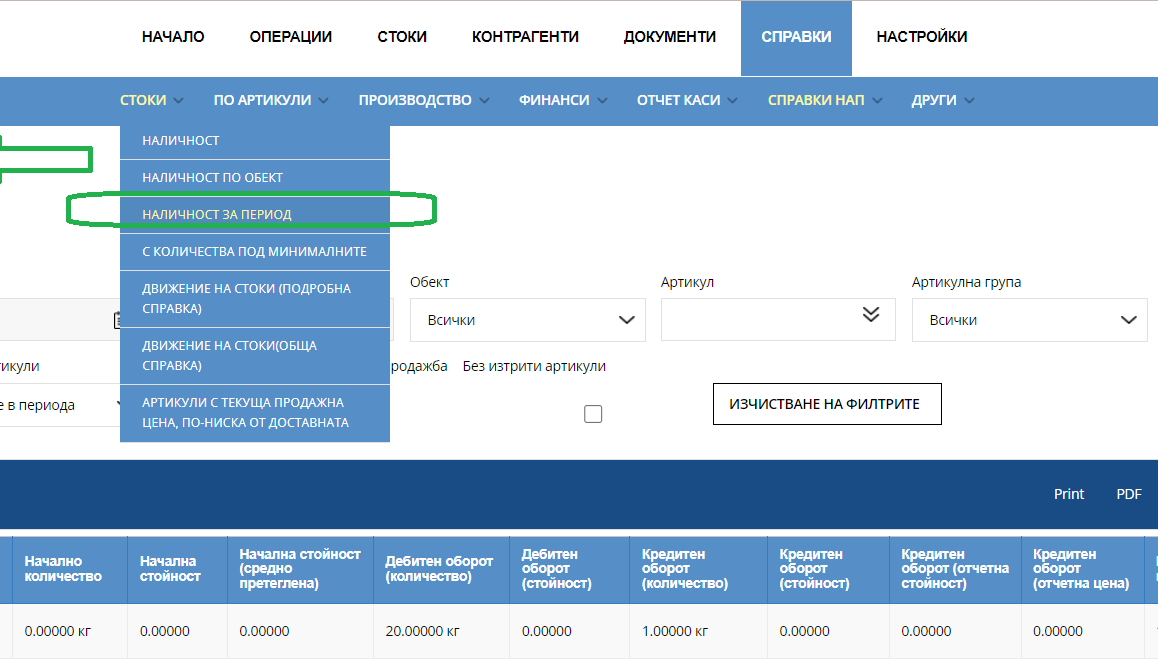The height and width of the screenshot is (659, 1158).
Task: Sort by Кредитен оборот (отчетна стойност) header
Action: coord(956,569)
